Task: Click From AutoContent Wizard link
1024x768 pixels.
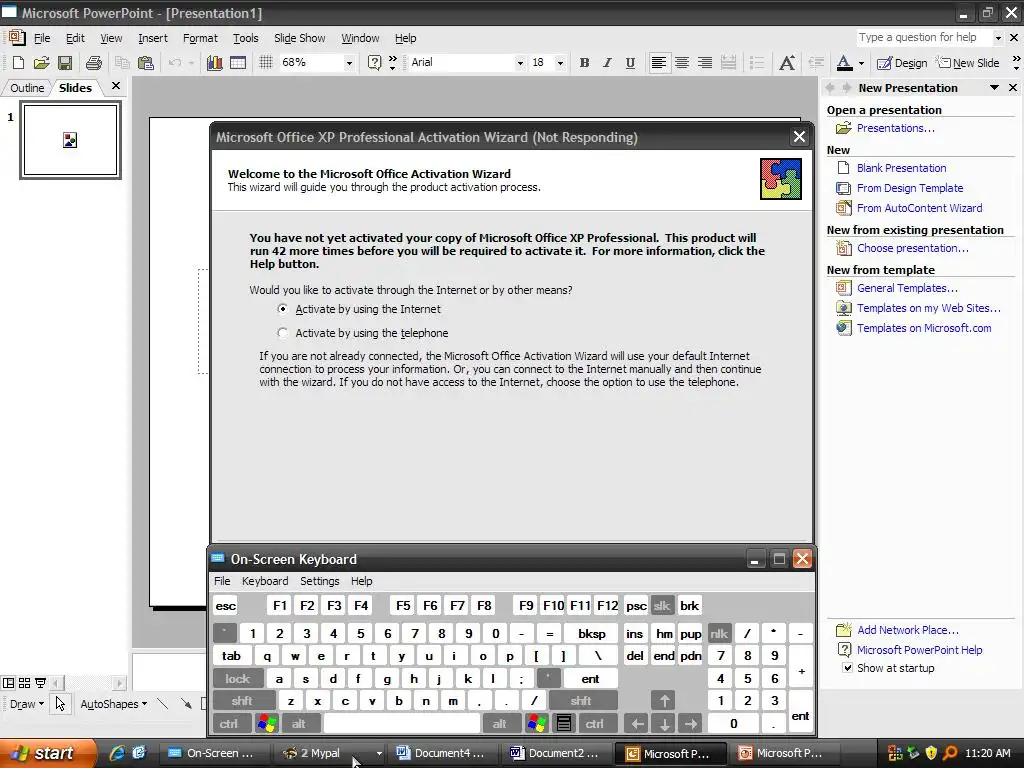Action: (x=920, y=208)
